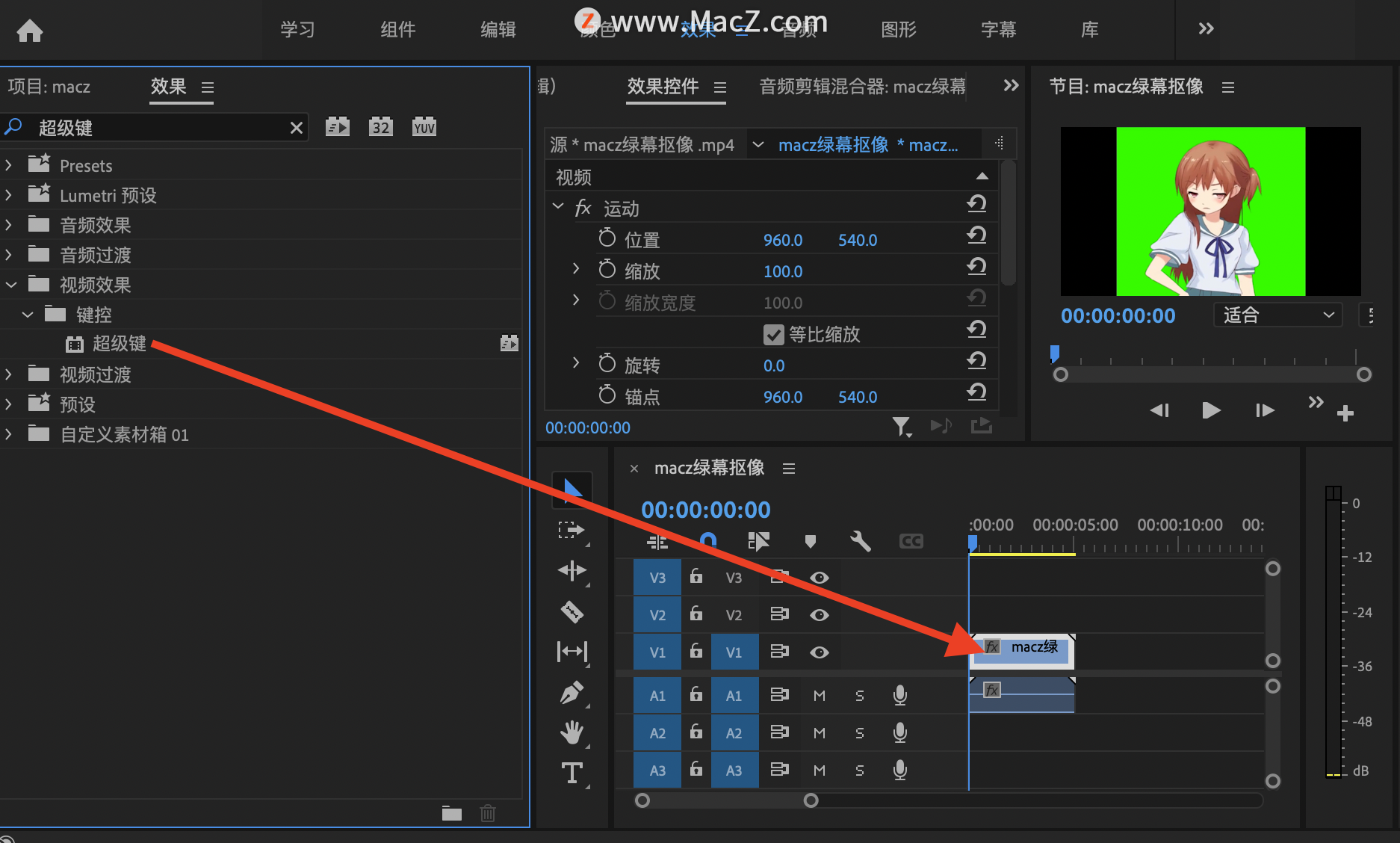
Task: Select the Pen tool
Action: click(572, 693)
